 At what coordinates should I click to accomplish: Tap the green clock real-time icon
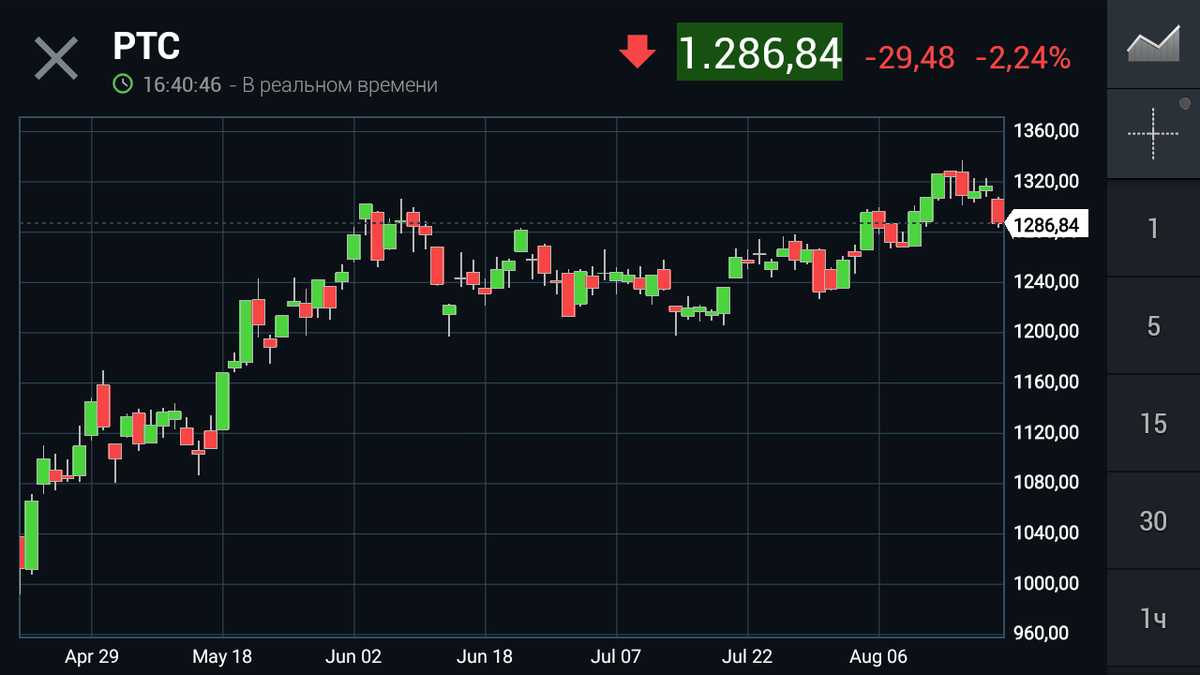(x=122, y=85)
